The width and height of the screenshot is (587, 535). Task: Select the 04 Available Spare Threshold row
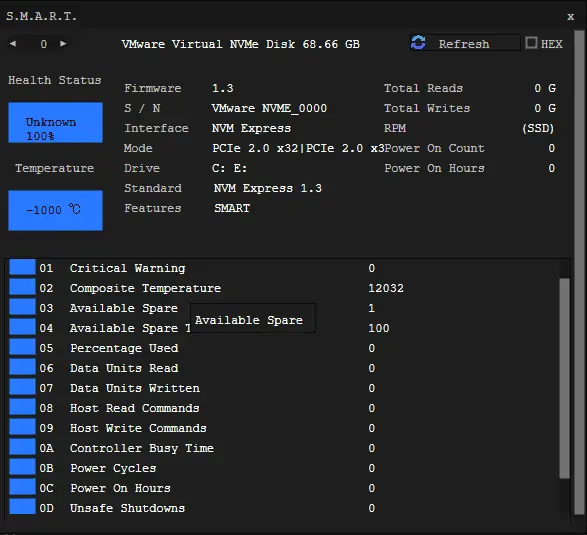click(x=283, y=328)
